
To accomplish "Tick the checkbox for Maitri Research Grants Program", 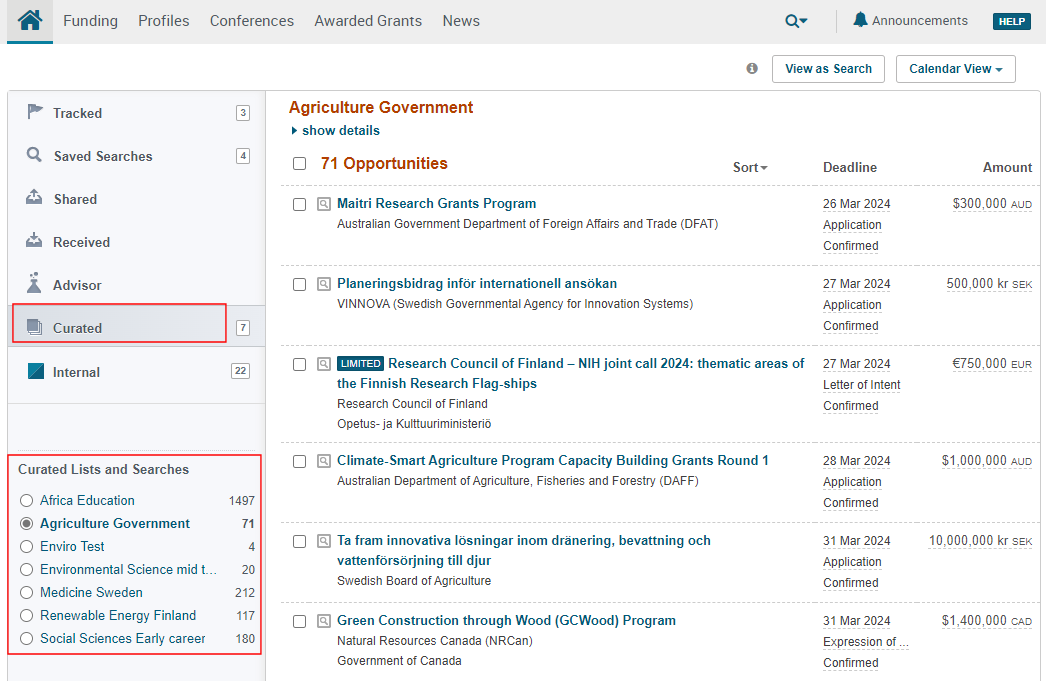I will click(x=299, y=204).
